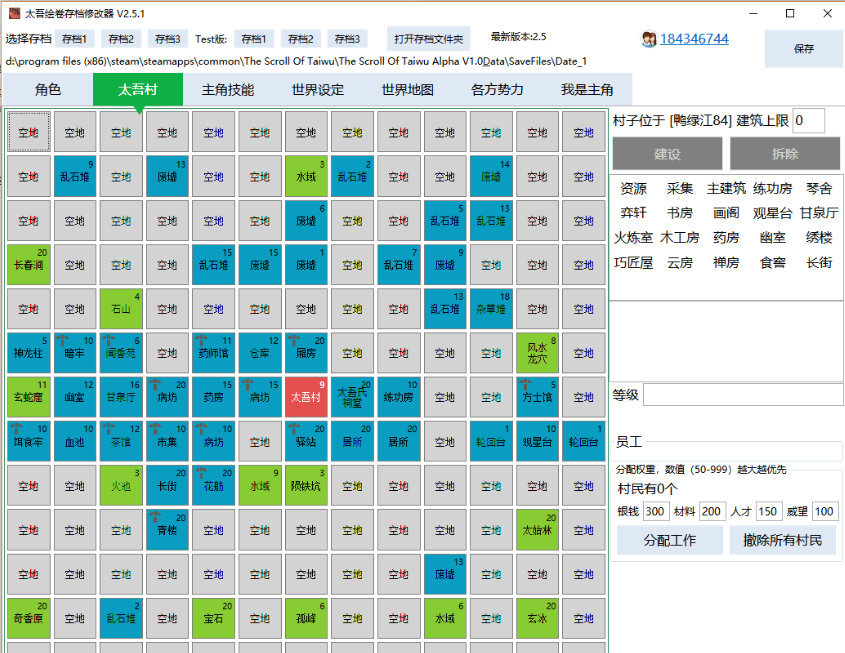Open the 184346744 link
The height and width of the screenshot is (653, 845).
[x=694, y=39]
